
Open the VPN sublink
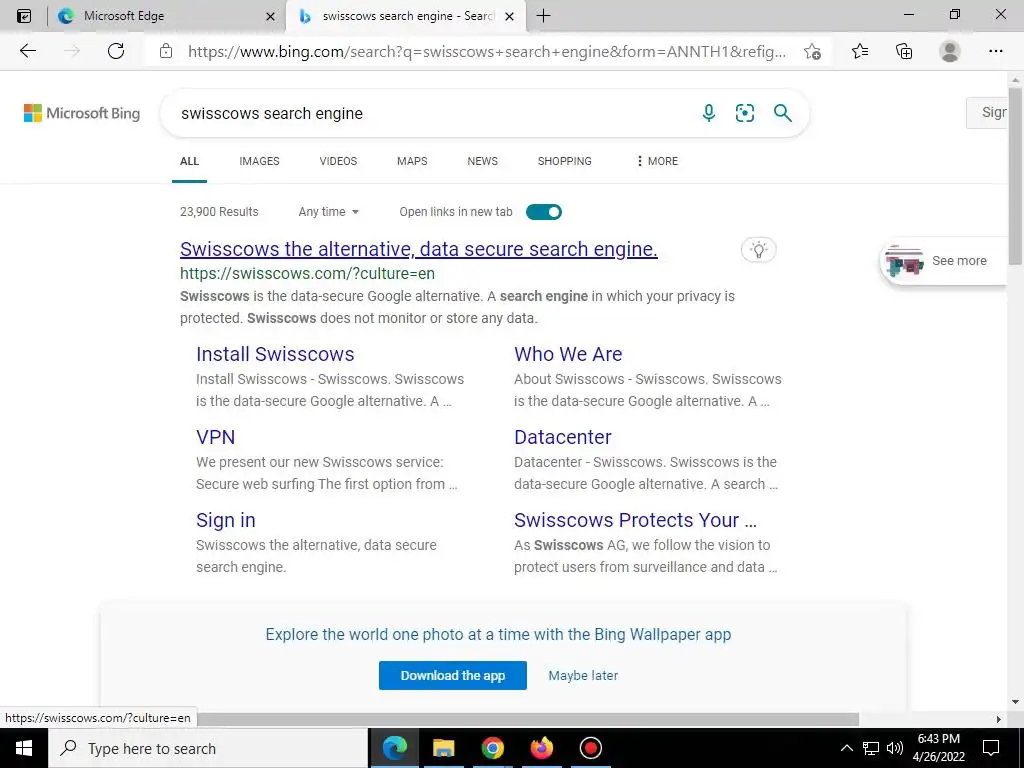point(216,437)
